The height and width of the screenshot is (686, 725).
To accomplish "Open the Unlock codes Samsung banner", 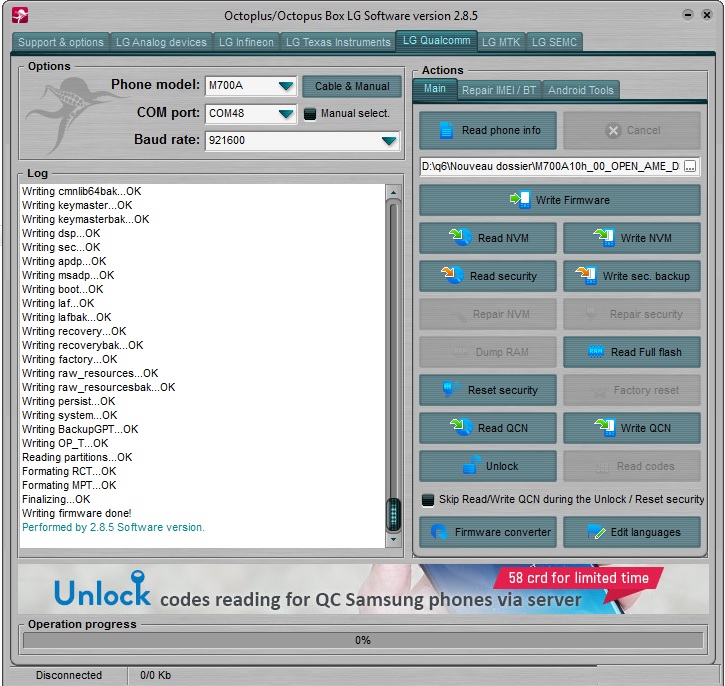I will [363, 589].
